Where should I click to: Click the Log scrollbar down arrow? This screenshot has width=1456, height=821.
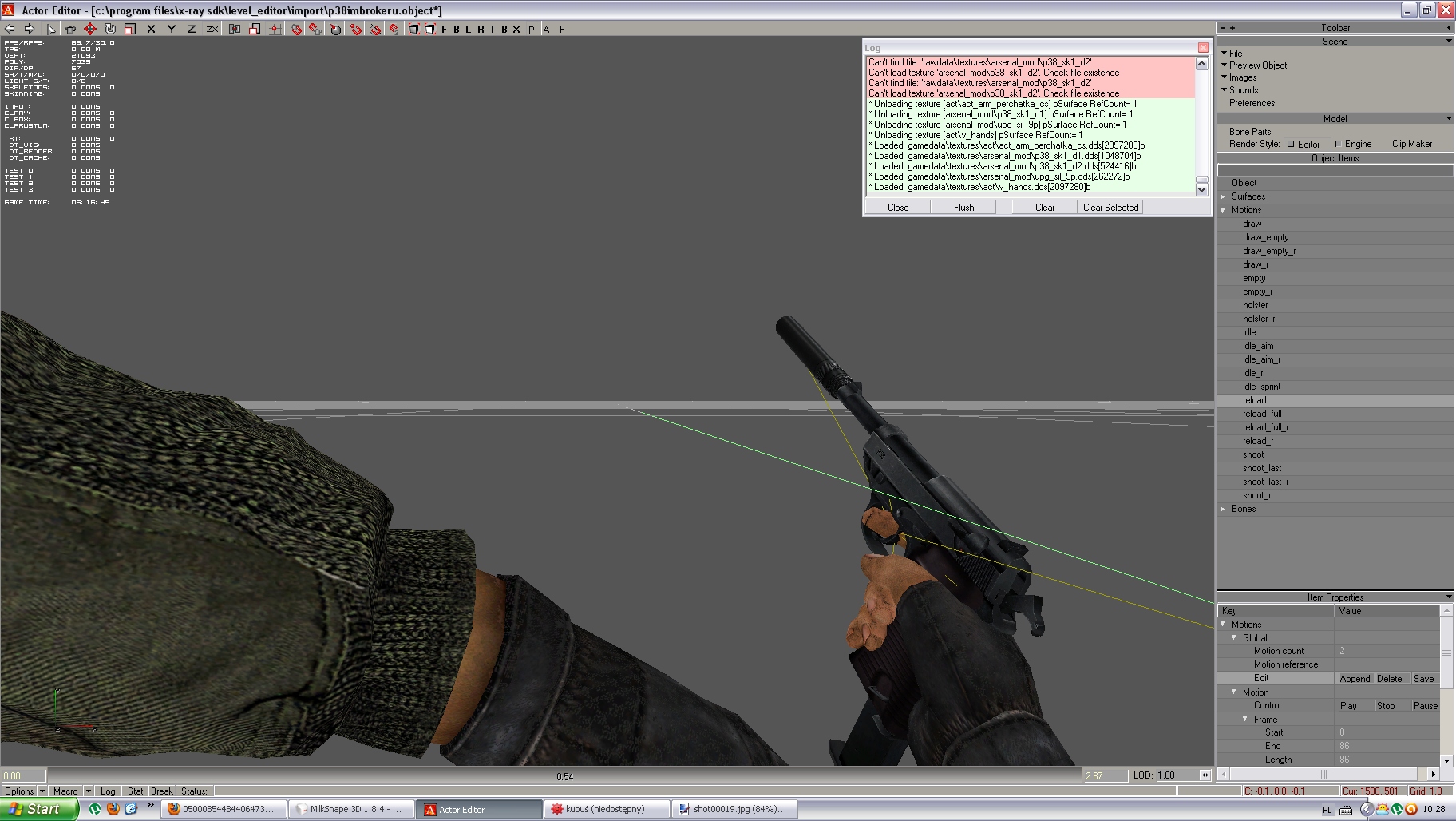point(1202,189)
